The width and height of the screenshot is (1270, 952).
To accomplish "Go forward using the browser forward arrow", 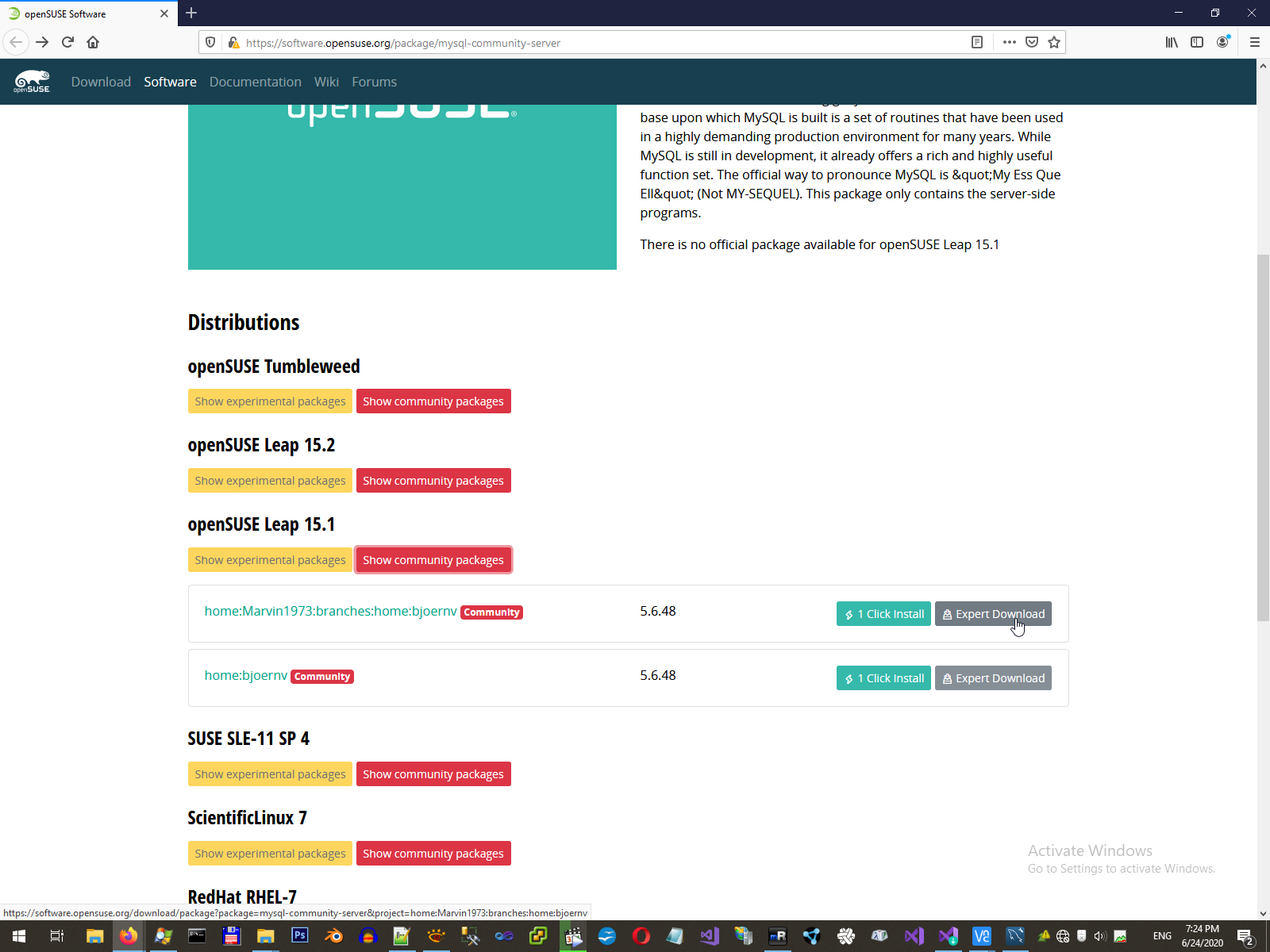I will (x=42, y=42).
